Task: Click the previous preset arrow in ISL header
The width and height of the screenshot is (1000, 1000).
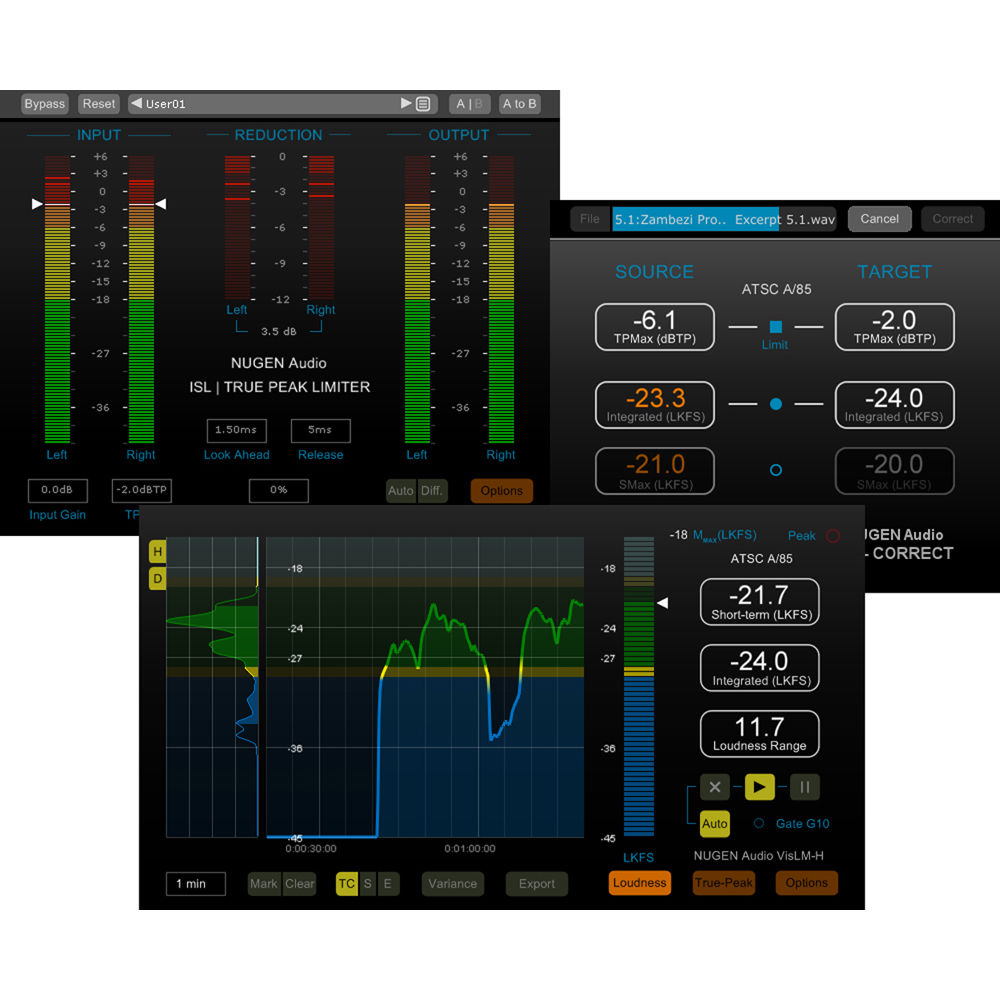Action: click(x=137, y=103)
